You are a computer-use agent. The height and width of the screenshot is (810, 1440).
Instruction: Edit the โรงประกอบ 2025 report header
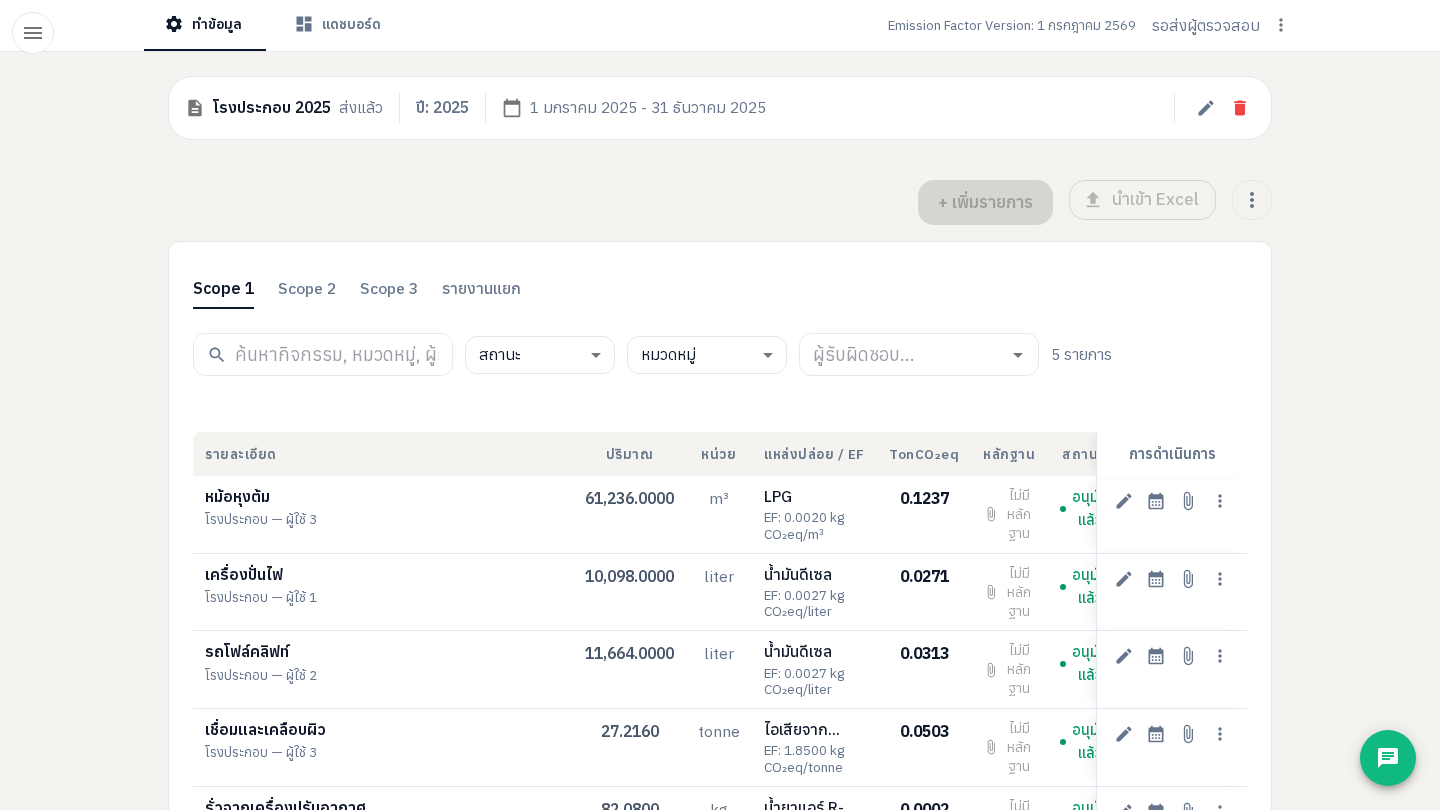[x=1206, y=108]
